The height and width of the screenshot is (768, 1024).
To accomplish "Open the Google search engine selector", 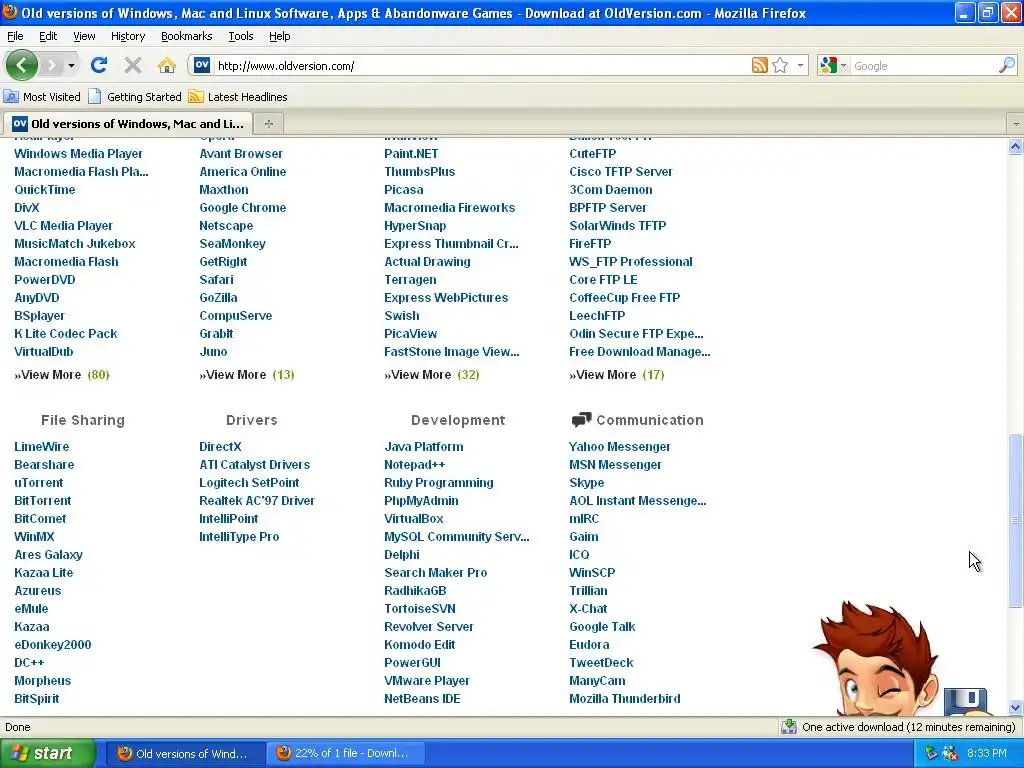I will [833, 65].
